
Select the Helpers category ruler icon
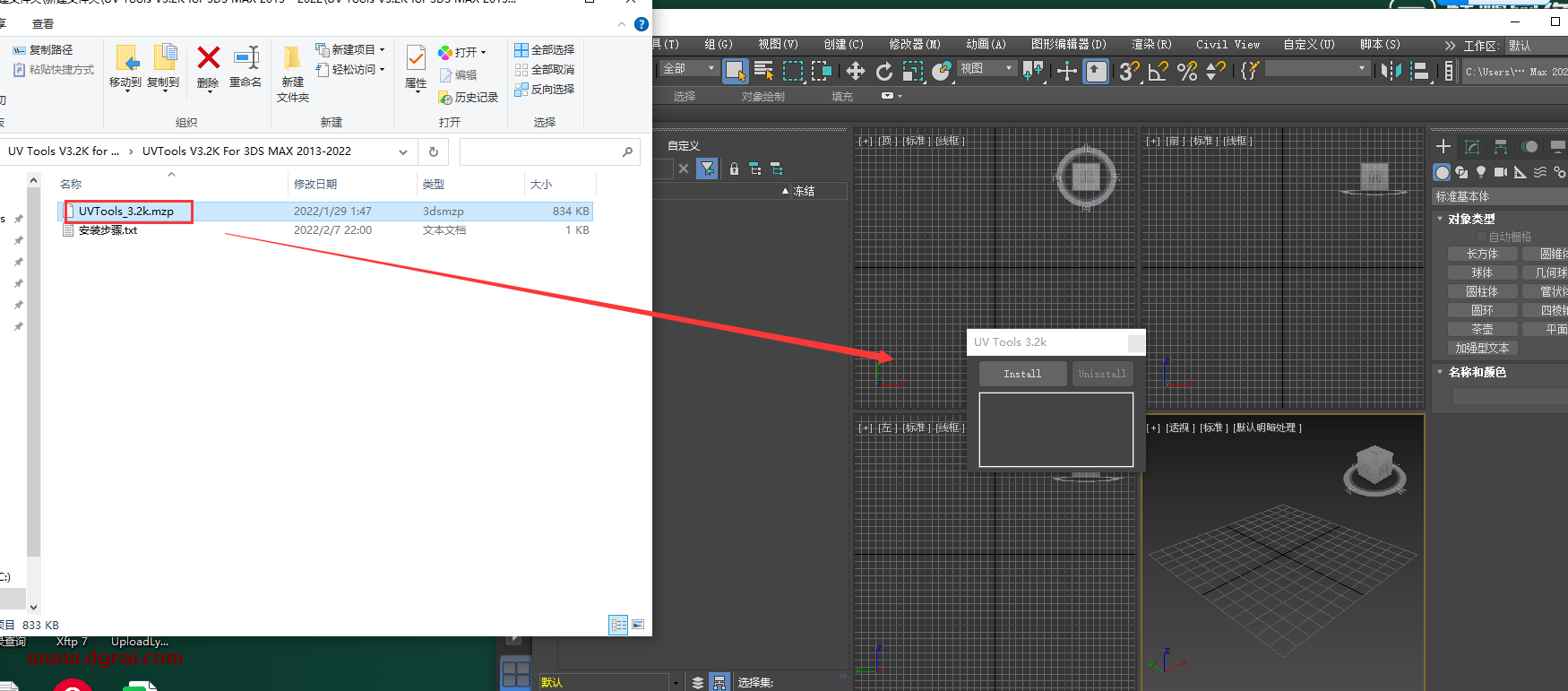1521,172
